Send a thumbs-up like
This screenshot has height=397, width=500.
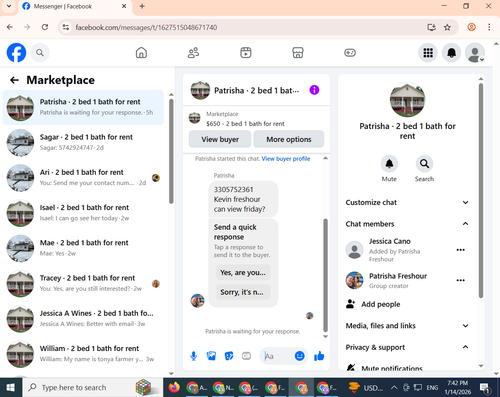319,356
